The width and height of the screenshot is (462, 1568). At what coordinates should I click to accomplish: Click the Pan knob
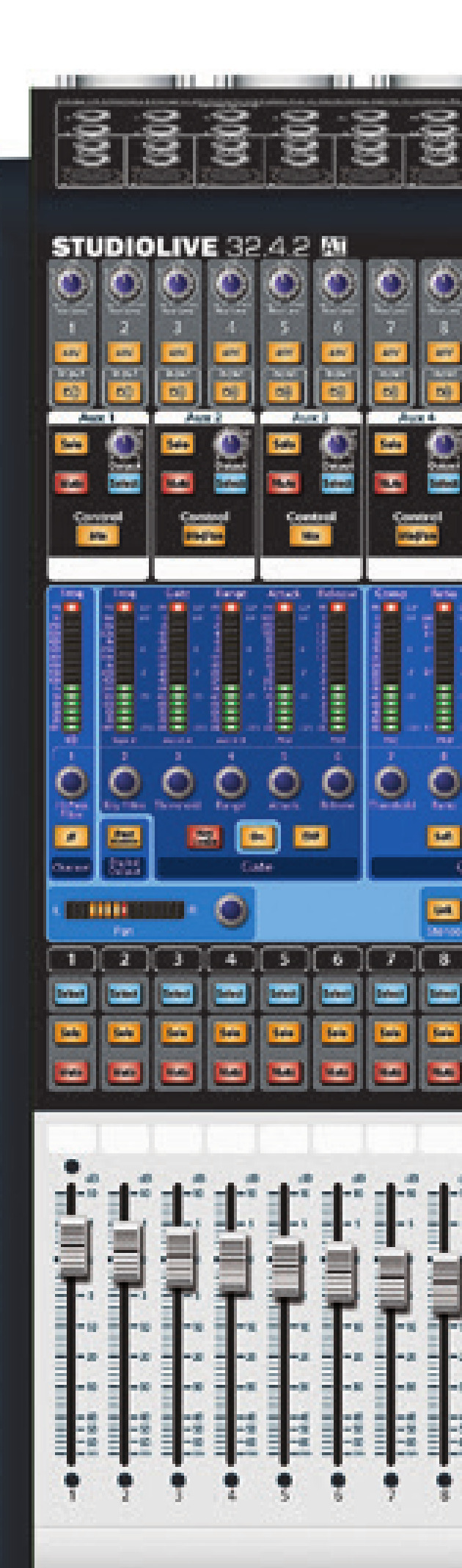click(x=231, y=910)
